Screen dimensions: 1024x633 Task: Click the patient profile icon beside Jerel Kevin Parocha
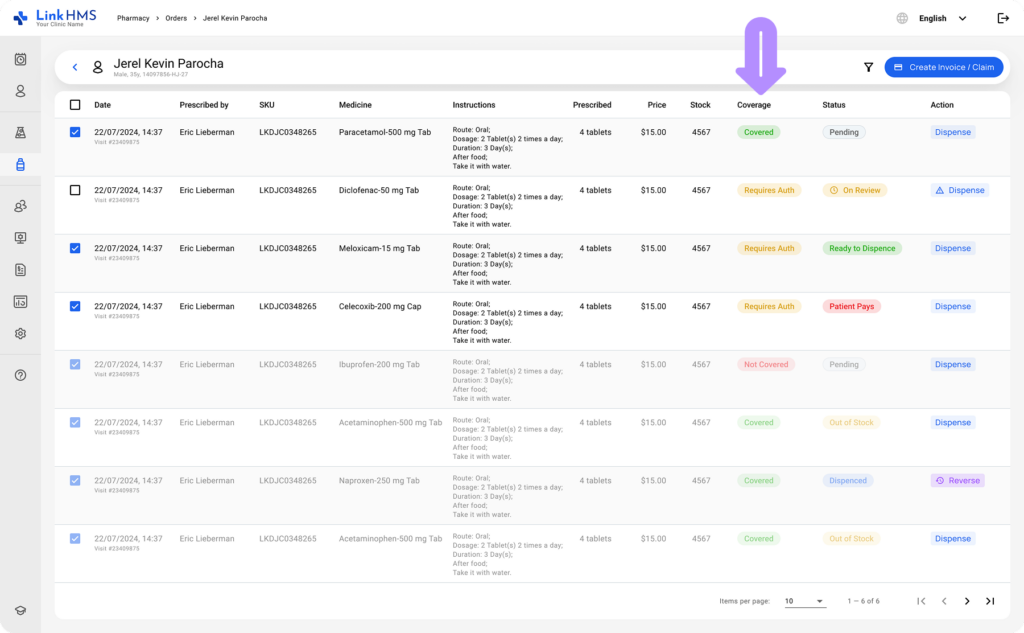coord(97,67)
